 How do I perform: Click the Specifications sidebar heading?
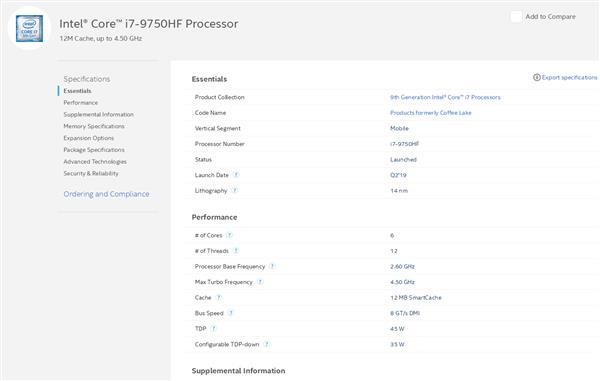[x=87, y=79]
